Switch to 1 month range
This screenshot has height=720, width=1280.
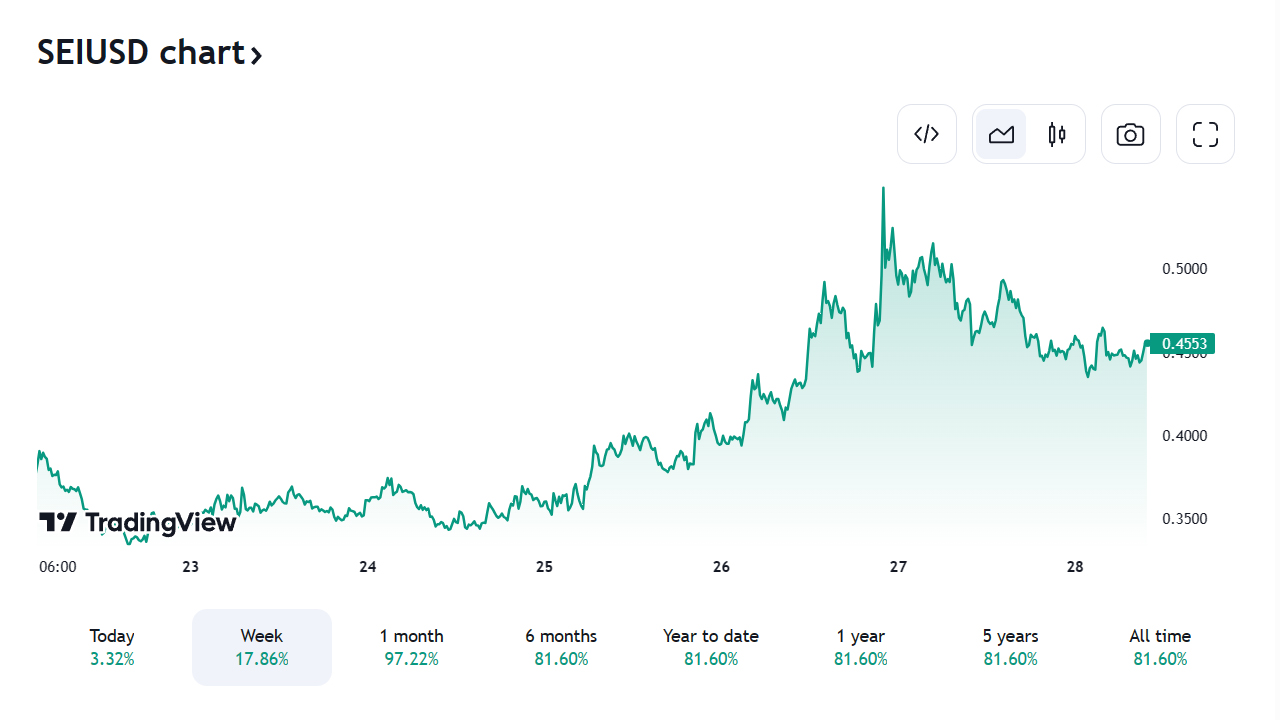tap(411, 647)
